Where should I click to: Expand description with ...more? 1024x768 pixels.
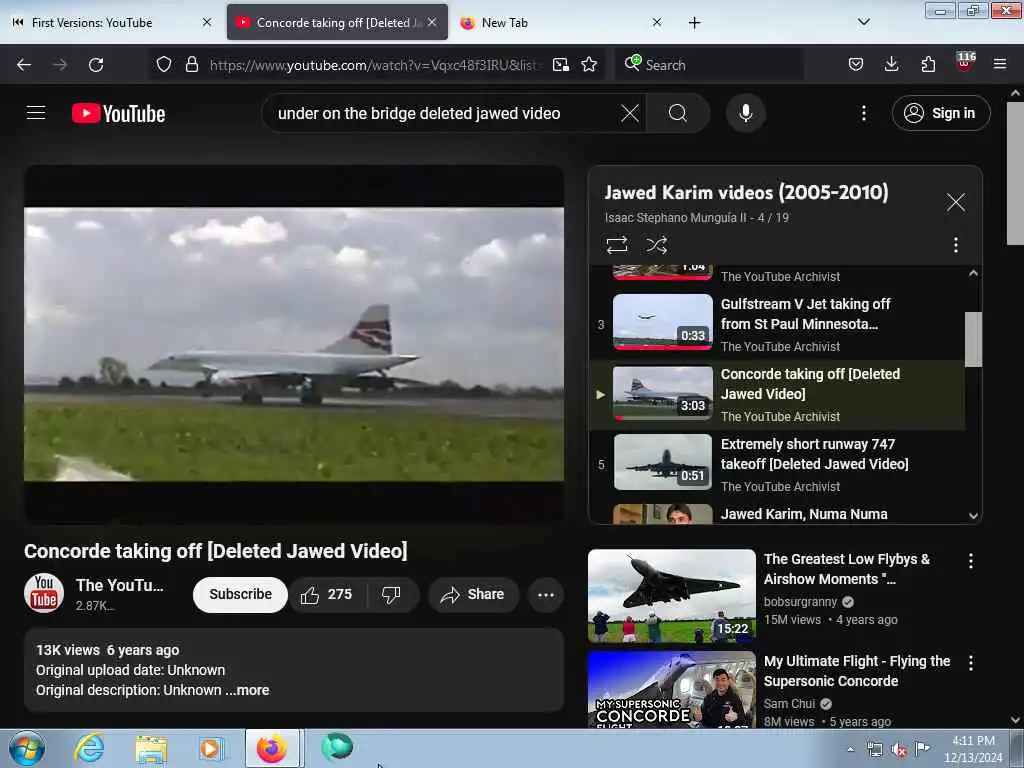[248, 690]
